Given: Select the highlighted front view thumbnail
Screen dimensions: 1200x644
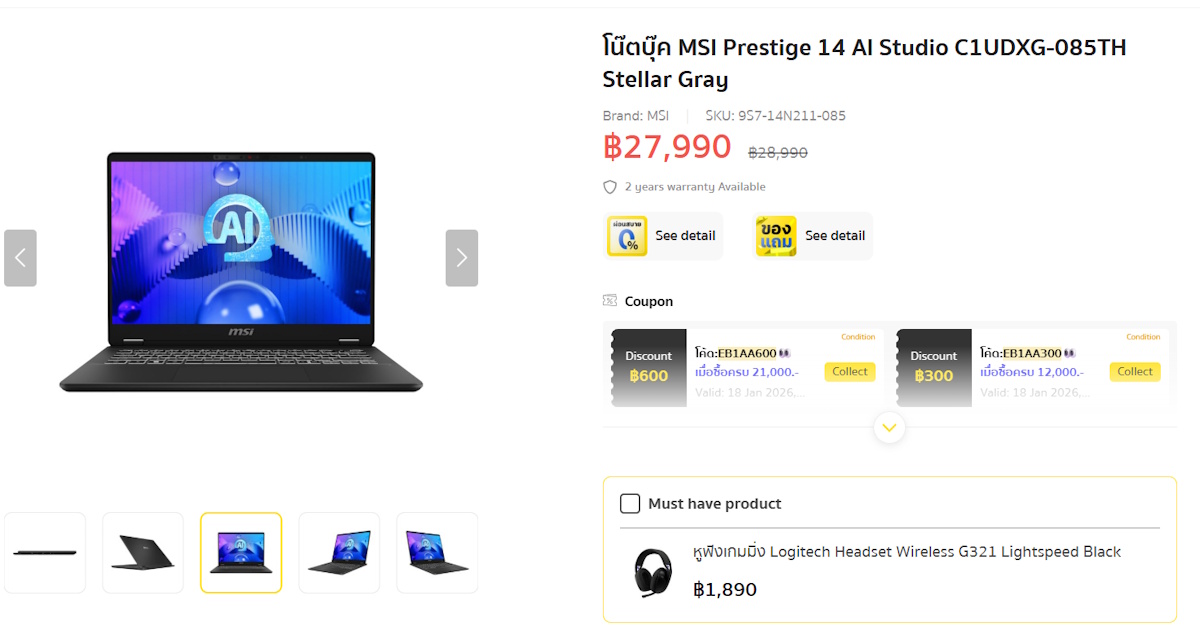Looking at the screenshot, I should point(241,552).
